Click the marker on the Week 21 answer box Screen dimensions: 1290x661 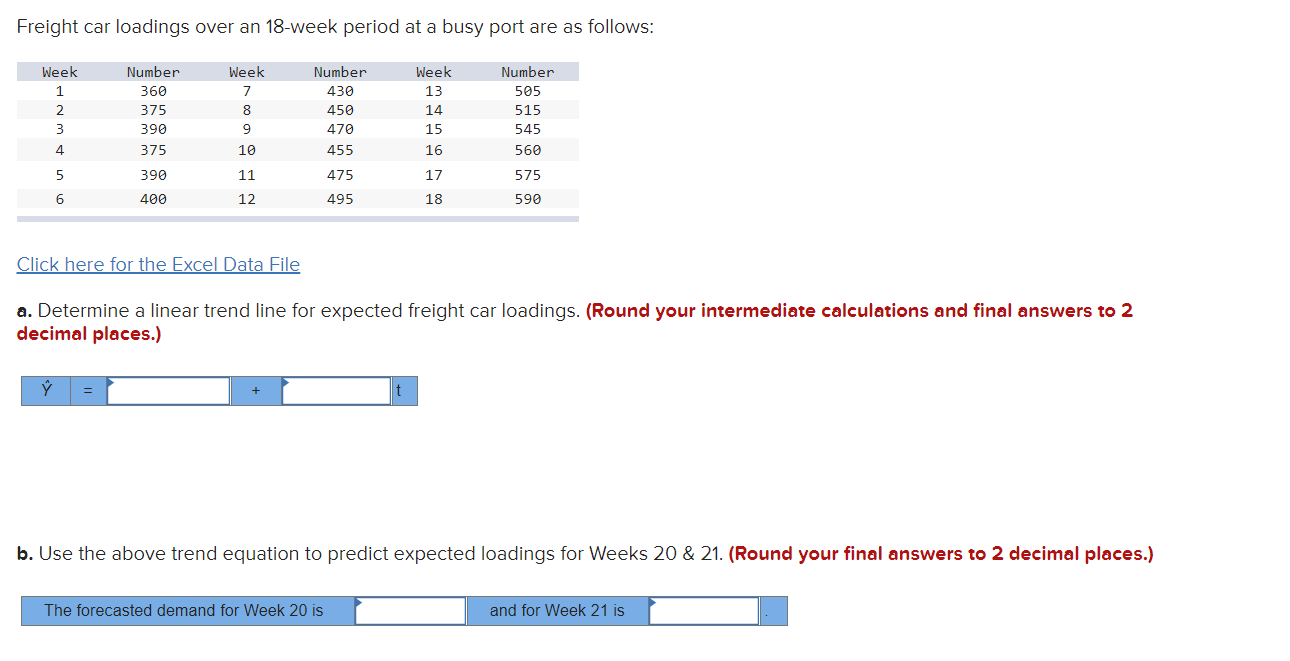pos(651,601)
